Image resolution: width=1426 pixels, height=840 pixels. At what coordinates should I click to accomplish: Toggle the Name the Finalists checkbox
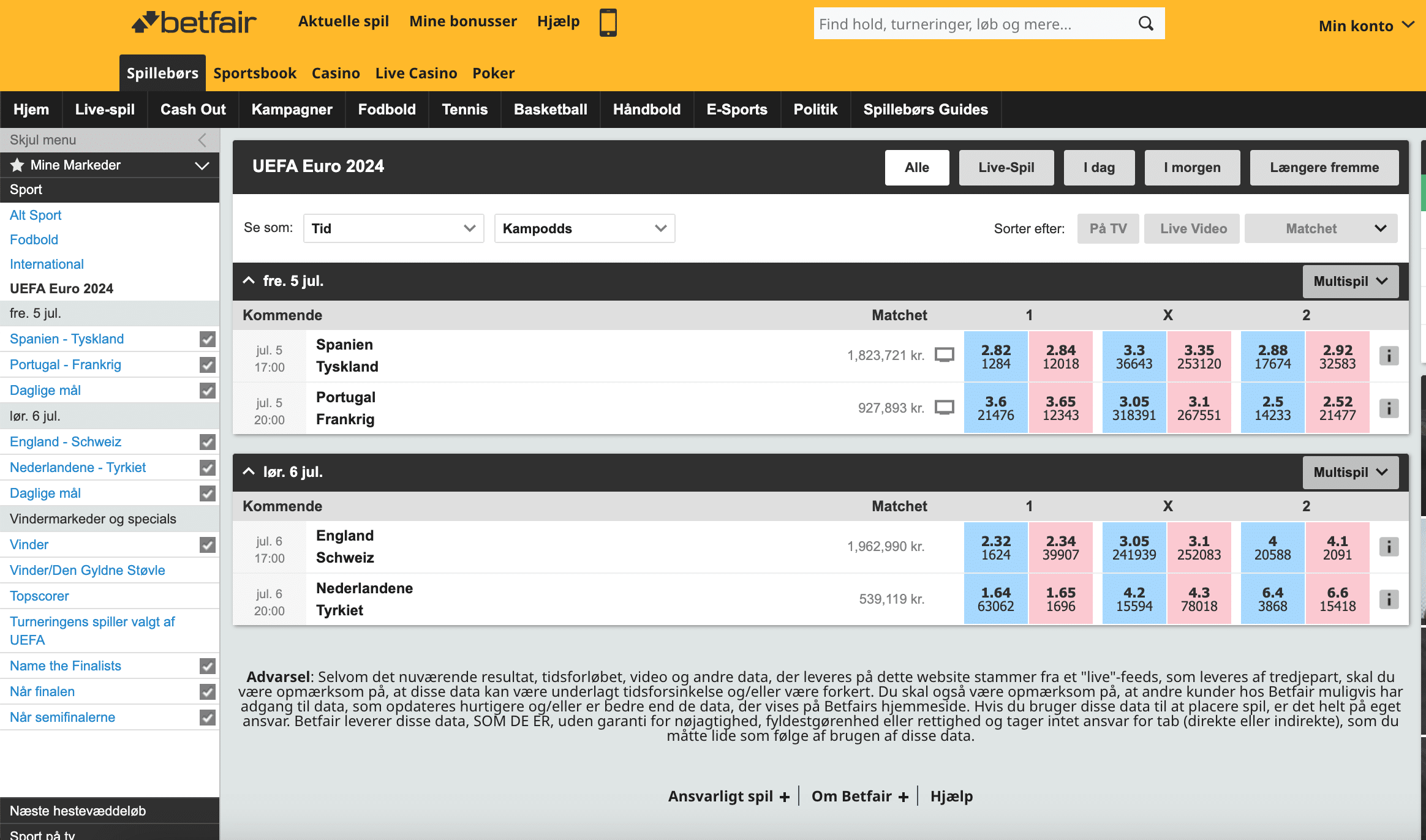208,666
